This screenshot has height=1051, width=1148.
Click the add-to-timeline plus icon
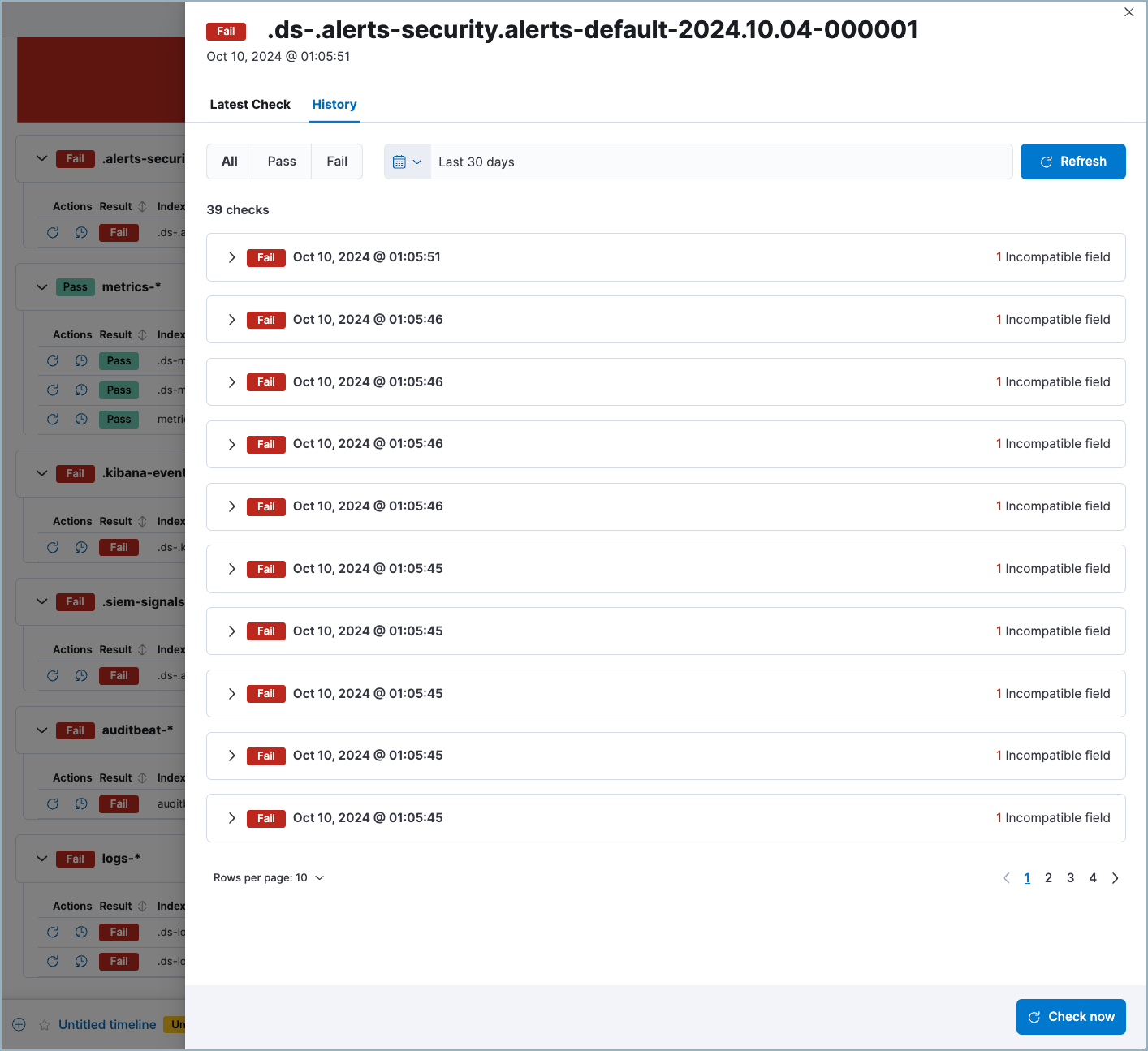coord(19,1024)
